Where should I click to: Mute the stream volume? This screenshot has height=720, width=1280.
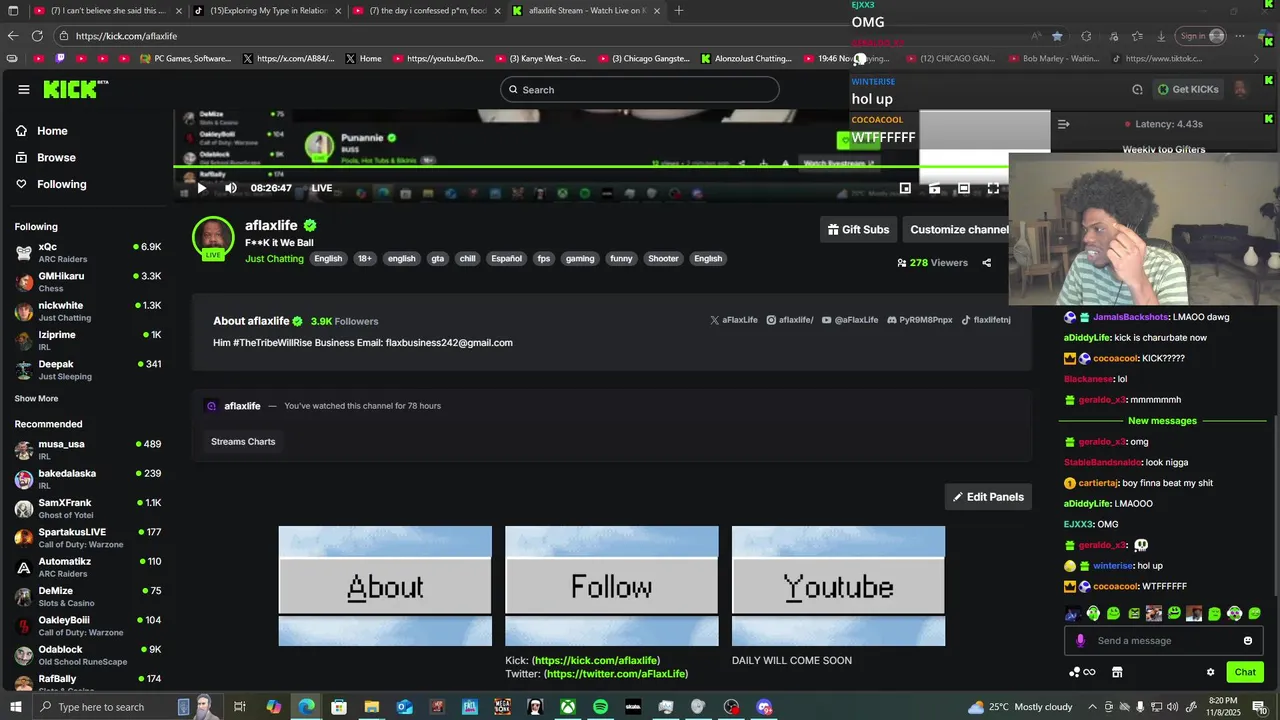pos(231,188)
